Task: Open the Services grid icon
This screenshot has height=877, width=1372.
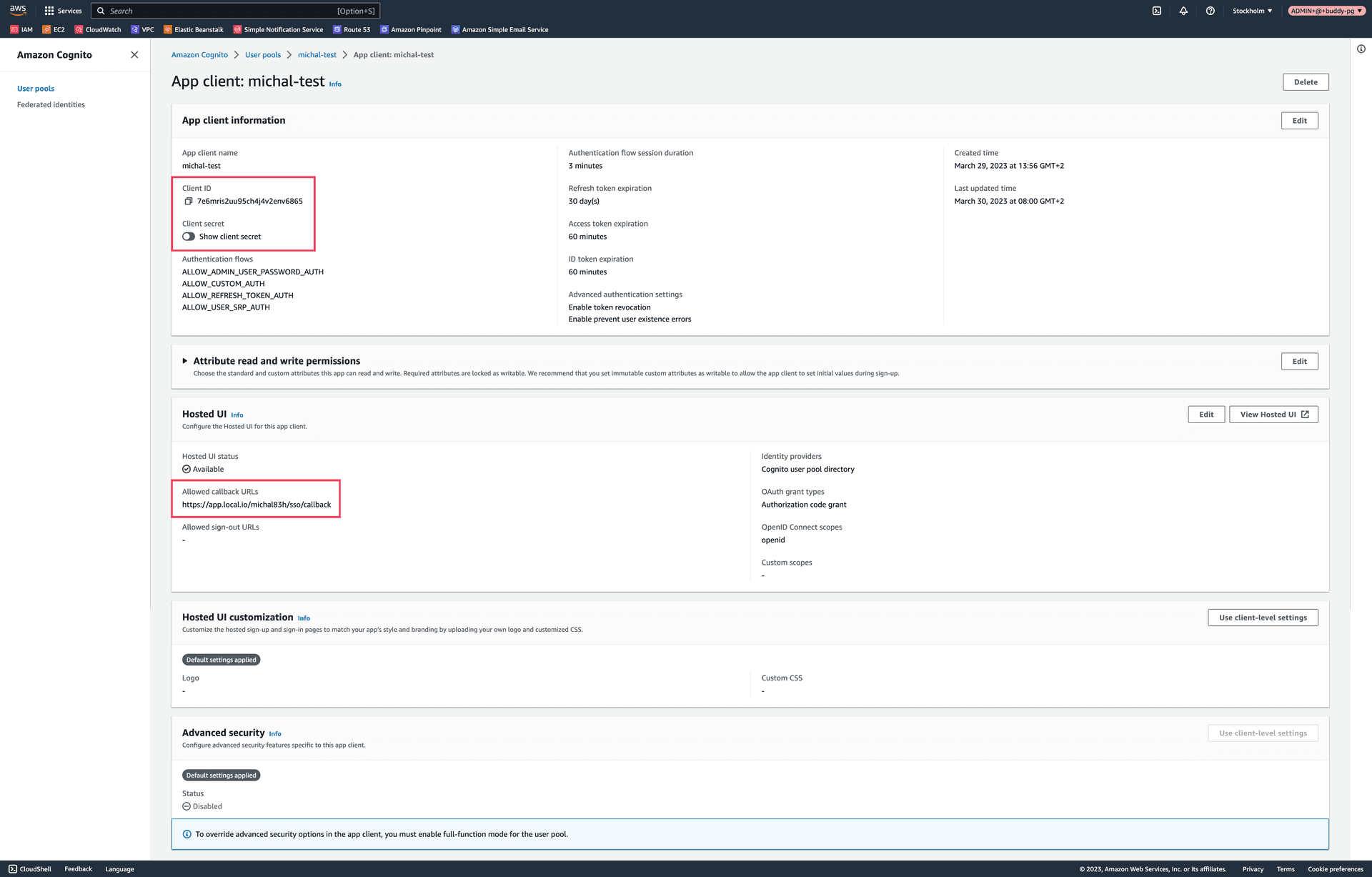Action: (49, 11)
